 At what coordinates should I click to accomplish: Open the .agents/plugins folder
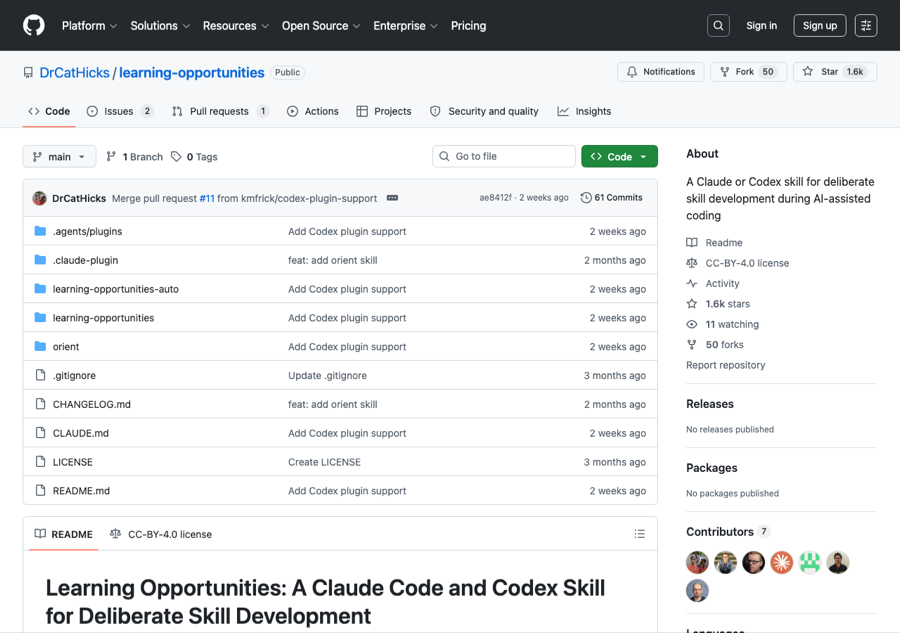click(87, 231)
